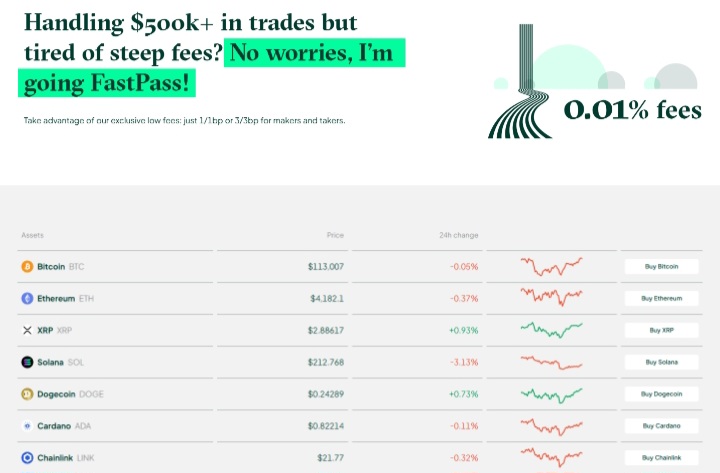Select the Buy XRP button
Viewport: 720px width, 473px height.
661,330
